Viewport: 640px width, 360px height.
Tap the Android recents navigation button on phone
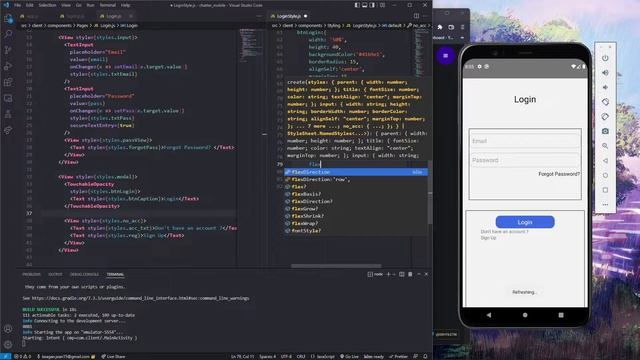pyautogui.click(x=561, y=315)
